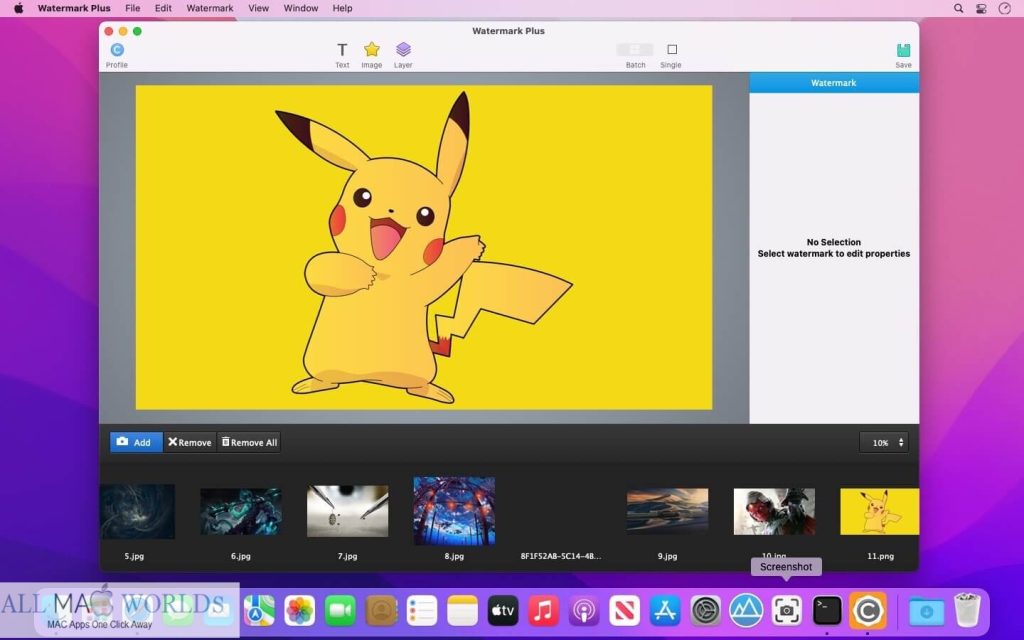Click the Remove All button
The image size is (1024, 640).
(x=249, y=442)
